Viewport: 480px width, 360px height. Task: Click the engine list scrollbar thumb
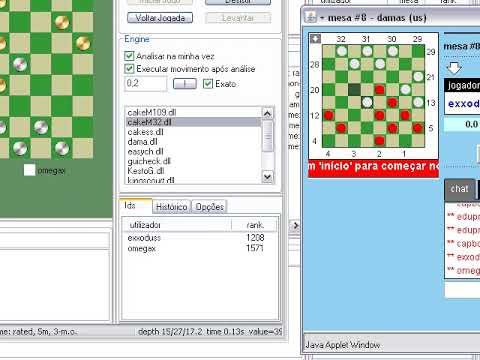point(267,136)
